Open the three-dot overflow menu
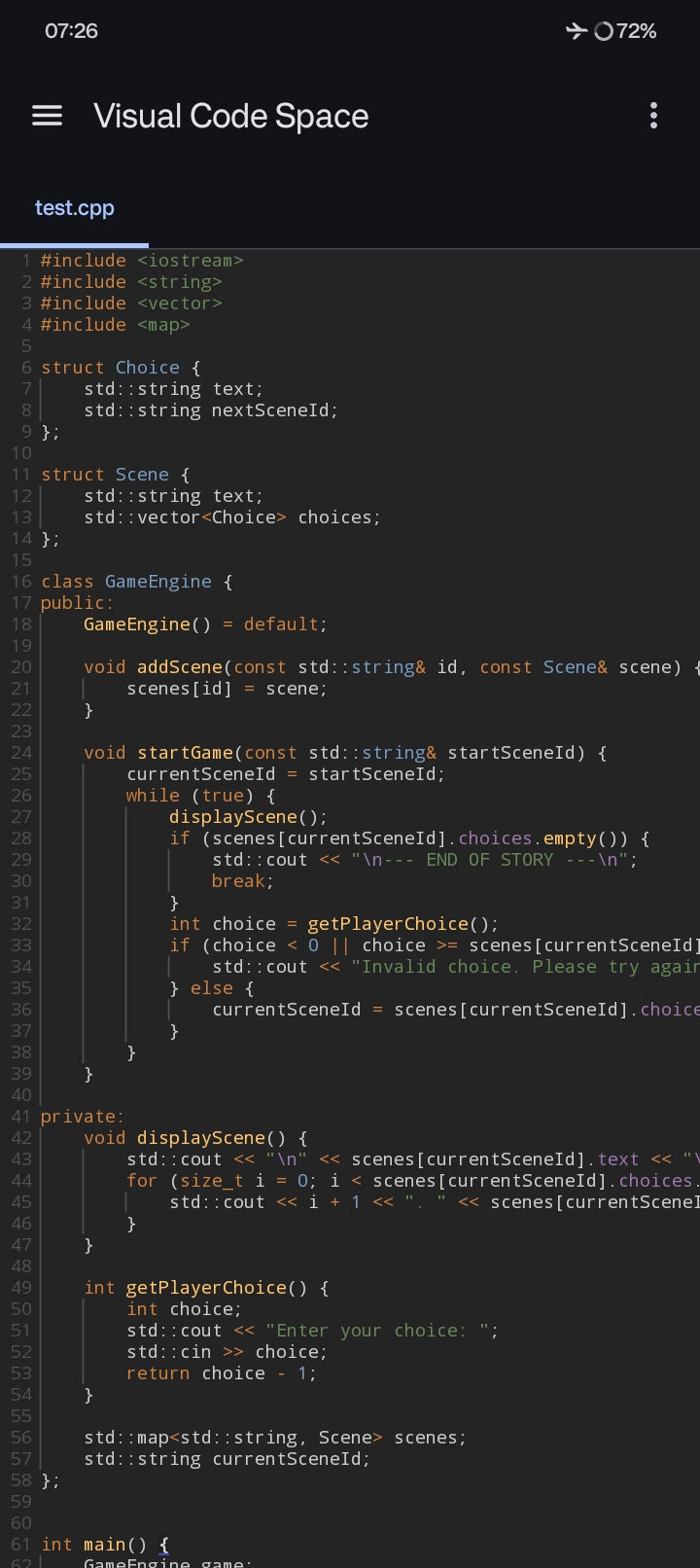 (653, 116)
